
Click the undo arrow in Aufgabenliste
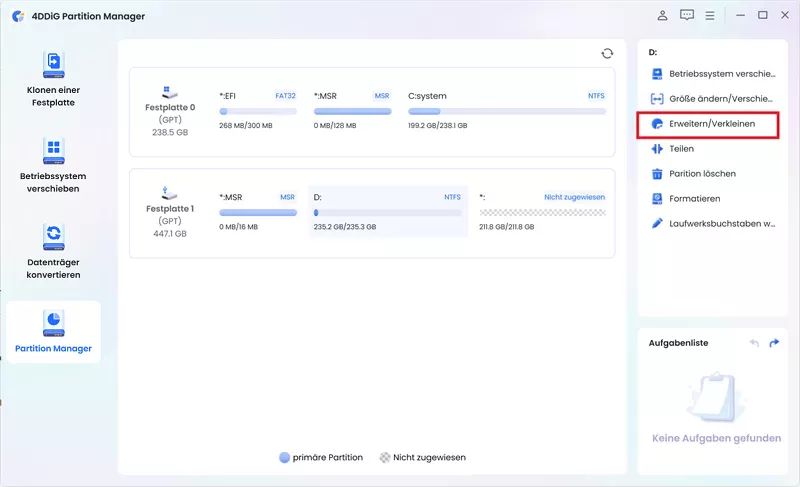tap(754, 343)
